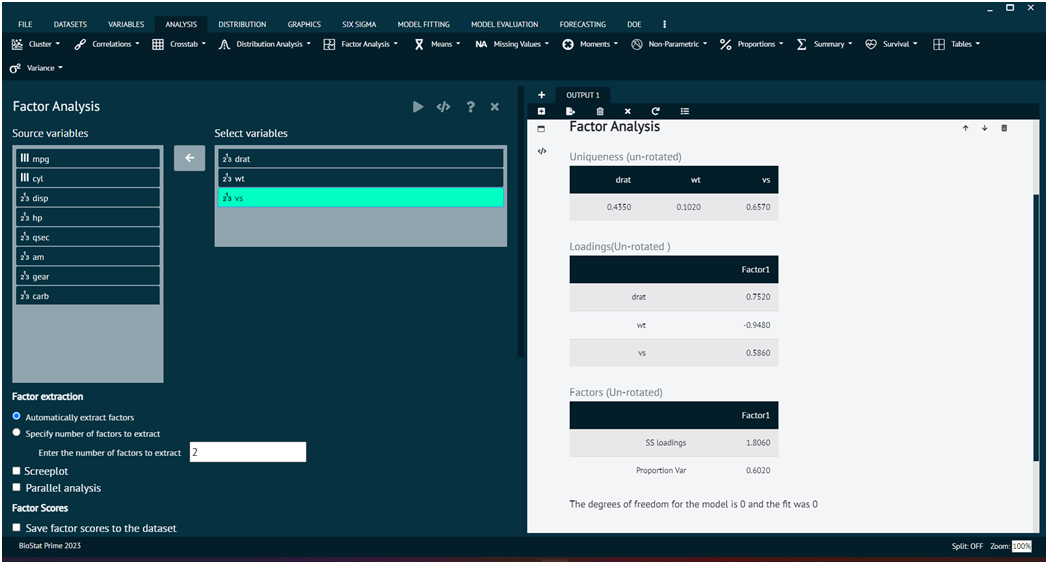This screenshot has height=564, width=1048.
Task: Select Automatically extract factors radio button
Action: (17, 416)
